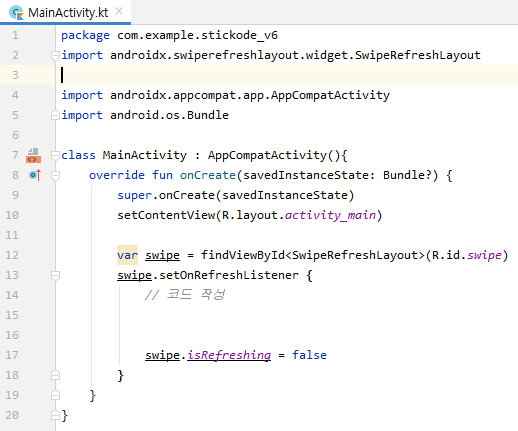Click 'savedInstanceState' argument on line 9
Screen dimensions: 518x431
coord(285,195)
